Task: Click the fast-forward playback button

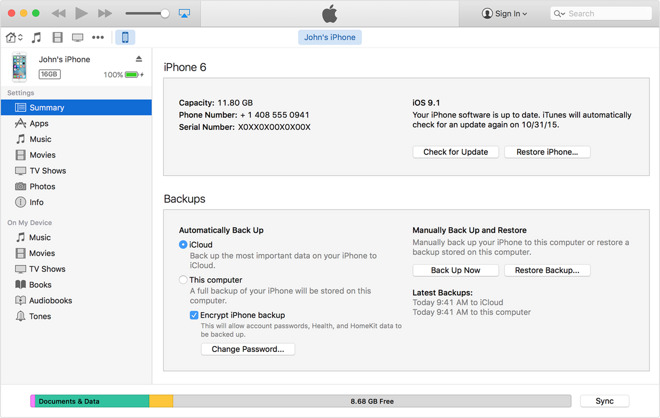Action: coord(105,13)
